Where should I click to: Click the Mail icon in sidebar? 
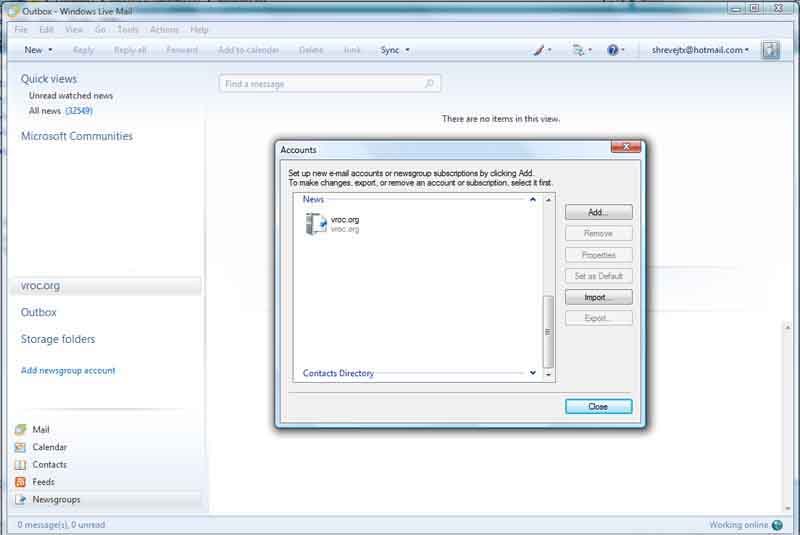[20, 429]
